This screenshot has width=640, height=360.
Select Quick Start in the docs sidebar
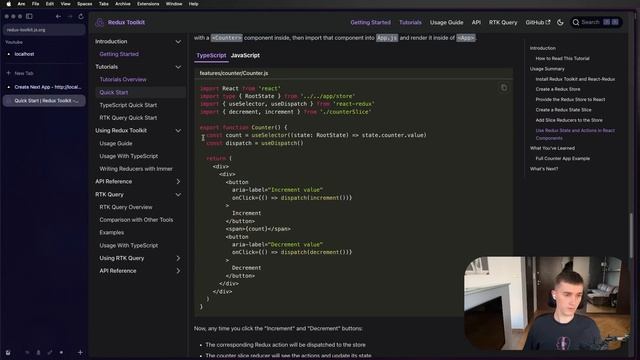click(x=141, y=92)
